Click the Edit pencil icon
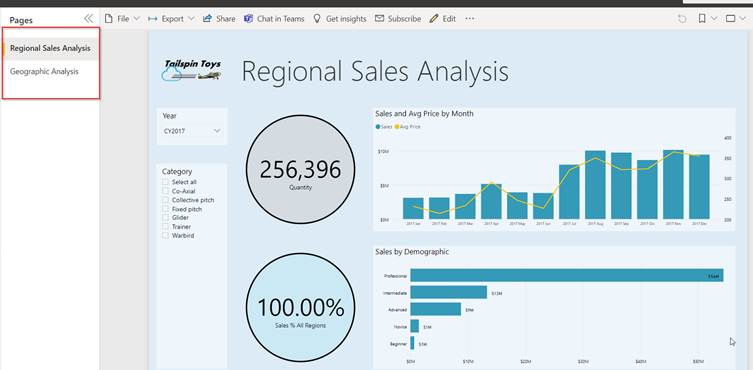This screenshot has height=370, width=753. tap(434, 19)
